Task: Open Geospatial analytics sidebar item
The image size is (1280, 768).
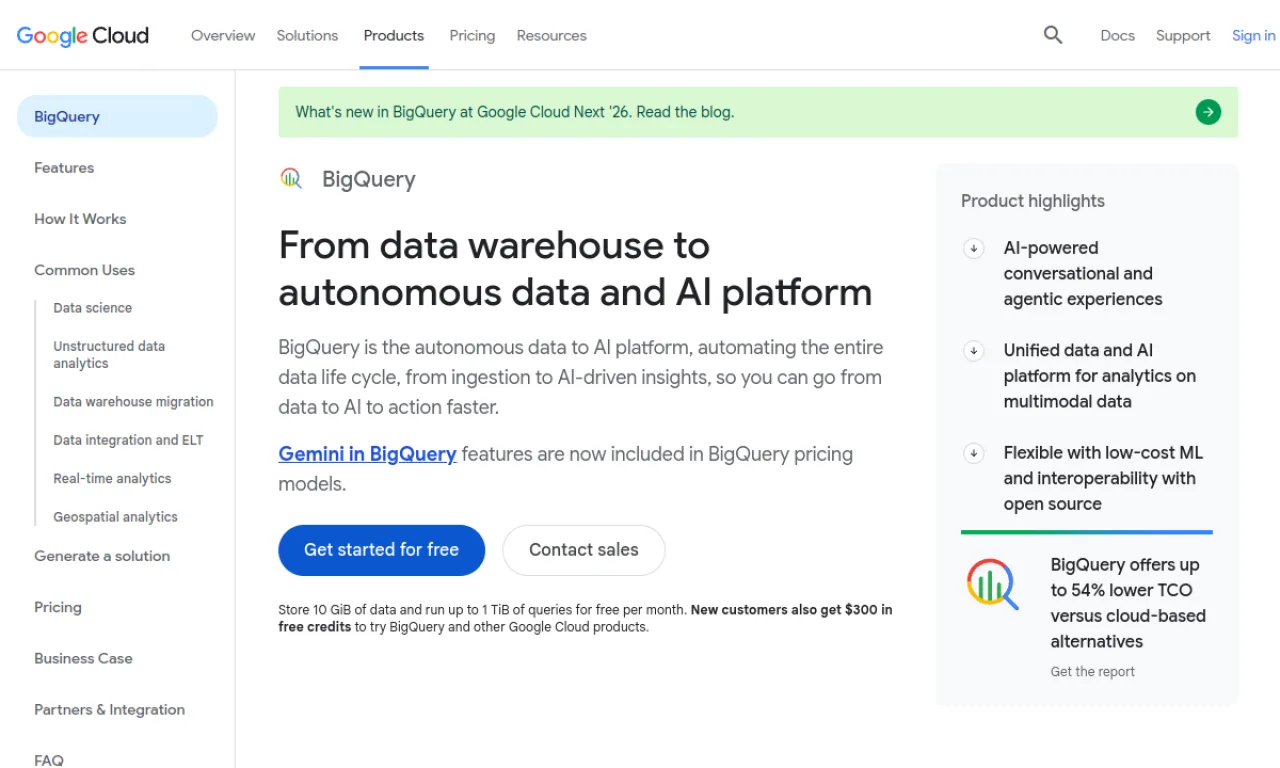Action: click(115, 517)
